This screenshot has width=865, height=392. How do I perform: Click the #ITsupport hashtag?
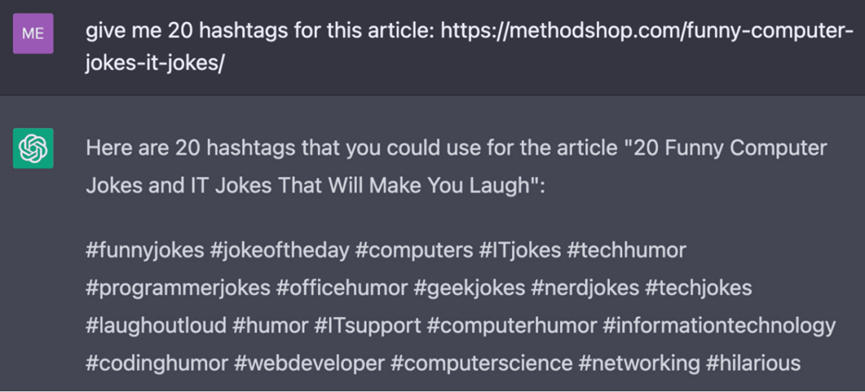(367, 325)
